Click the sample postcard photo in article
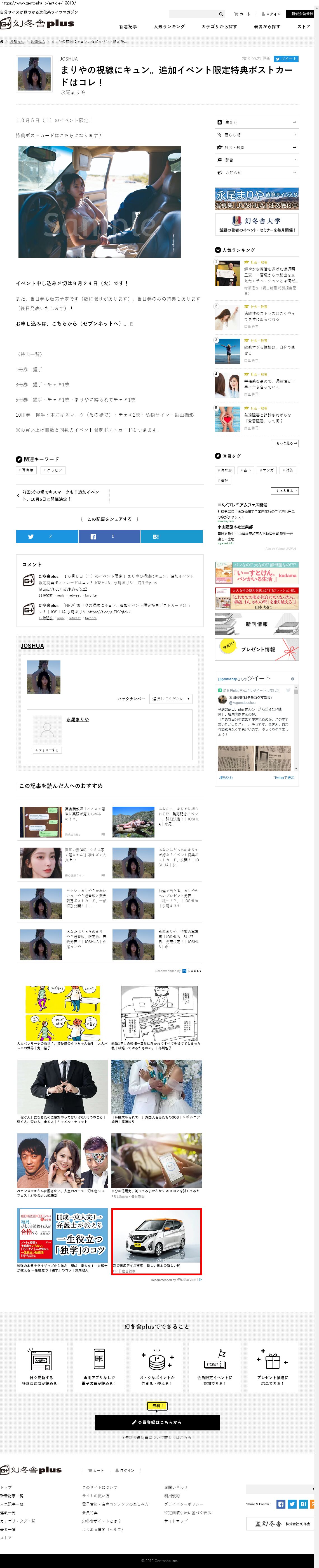 pyautogui.click(x=99, y=202)
